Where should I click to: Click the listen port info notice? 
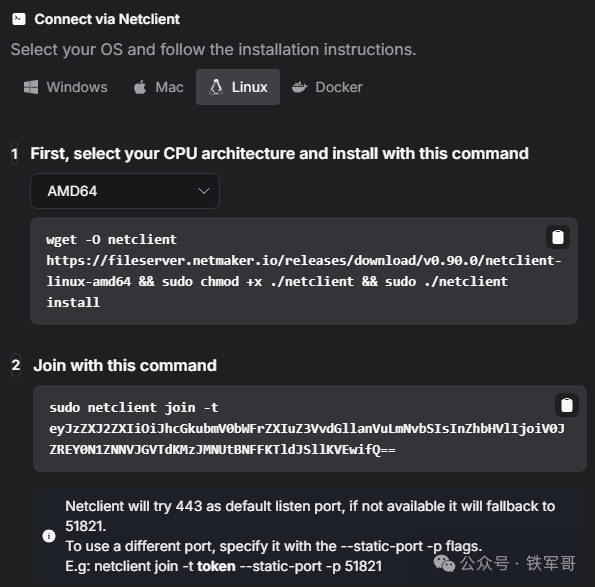tap(310, 536)
